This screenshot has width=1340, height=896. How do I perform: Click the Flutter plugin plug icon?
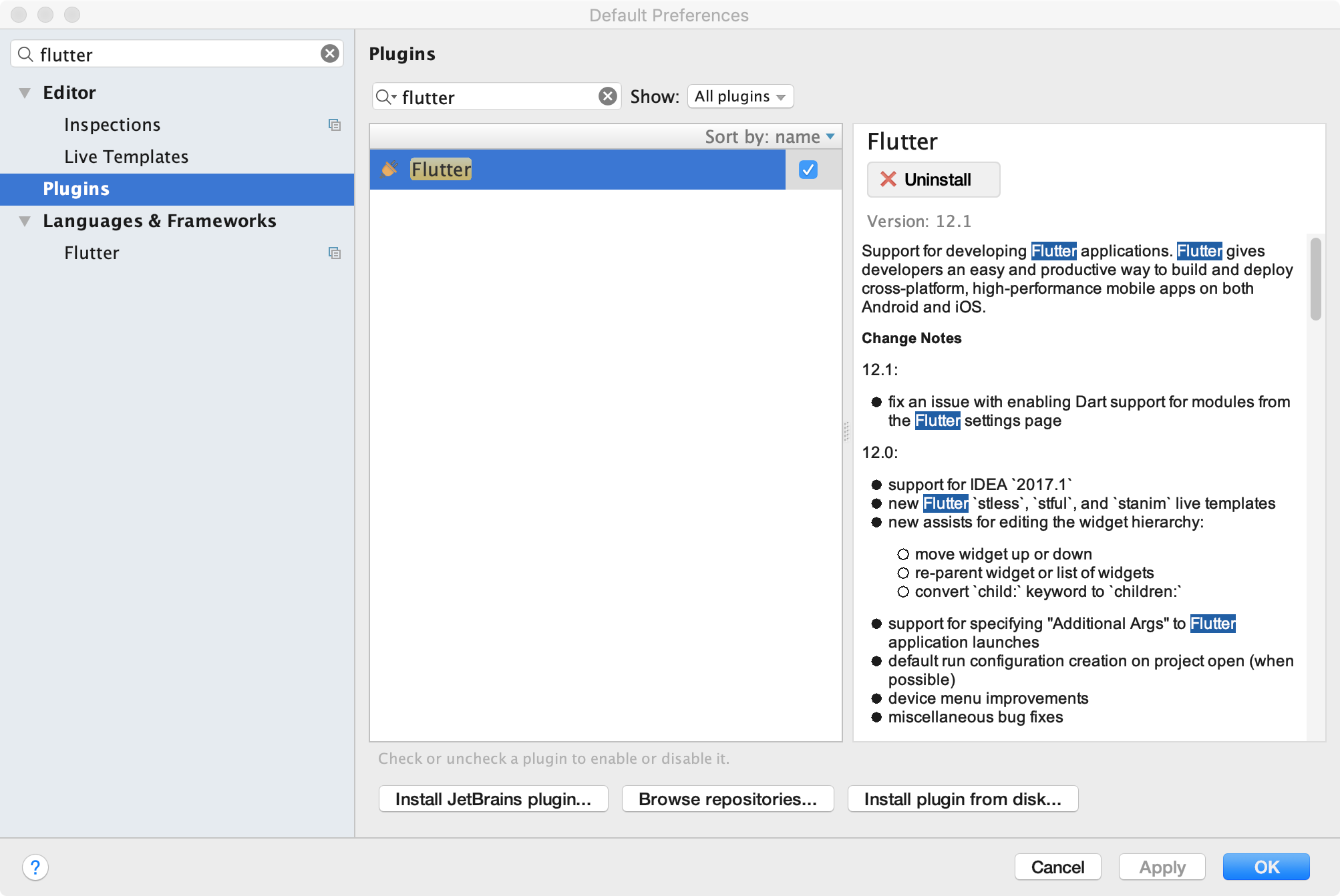(389, 170)
